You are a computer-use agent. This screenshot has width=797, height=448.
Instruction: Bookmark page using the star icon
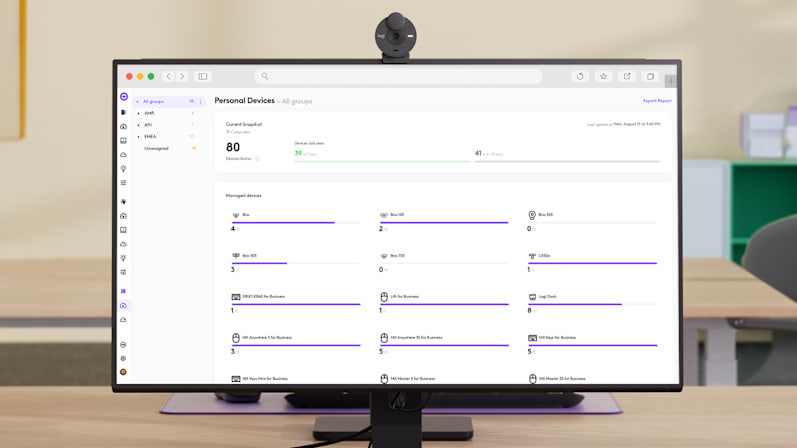[x=603, y=76]
